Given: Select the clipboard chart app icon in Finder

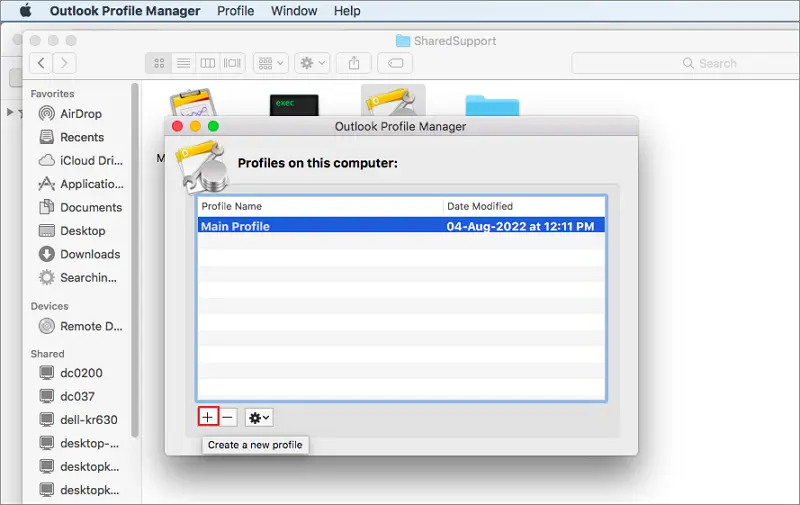Looking at the screenshot, I should coord(193,102).
